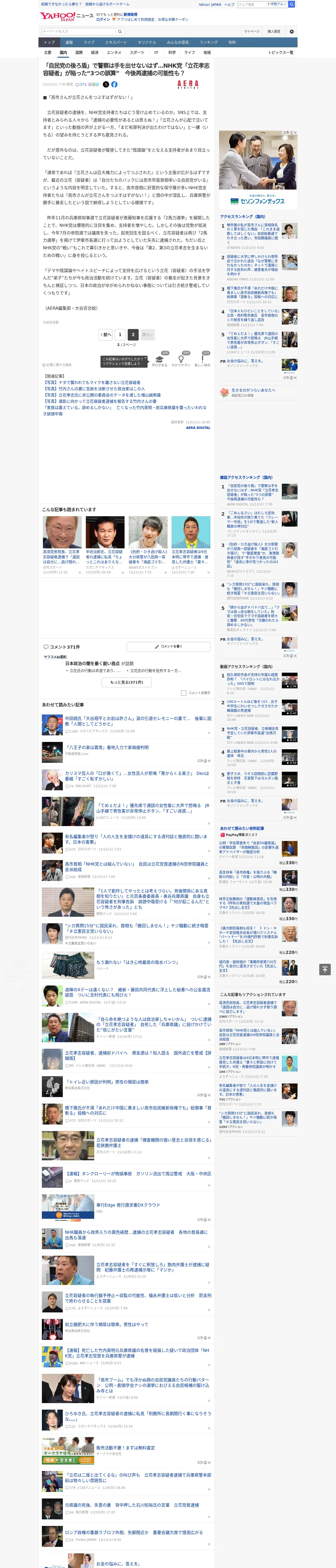Open the 経済 category

pyautogui.click(x=94, y=52)
